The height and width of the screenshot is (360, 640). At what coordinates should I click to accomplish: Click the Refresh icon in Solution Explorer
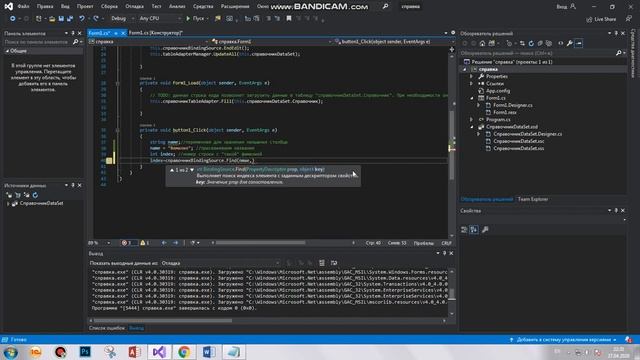[x=531, y=43]
